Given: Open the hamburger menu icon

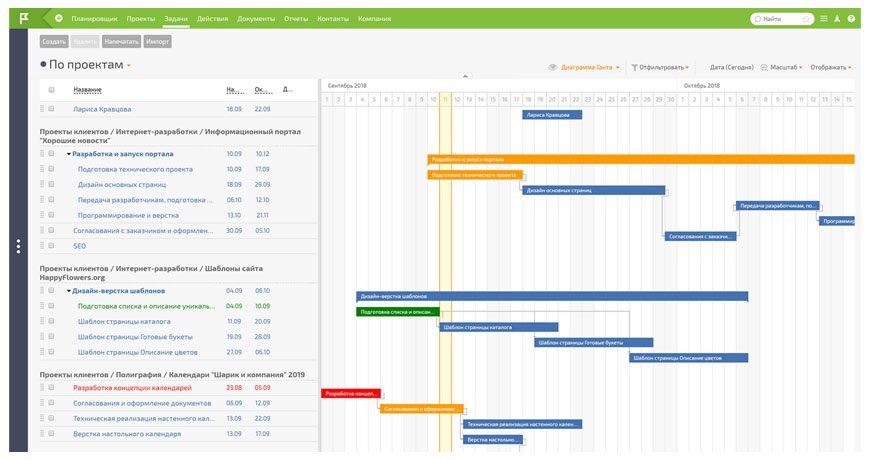Looking at the screenshot, I should [x=824, y=18].
